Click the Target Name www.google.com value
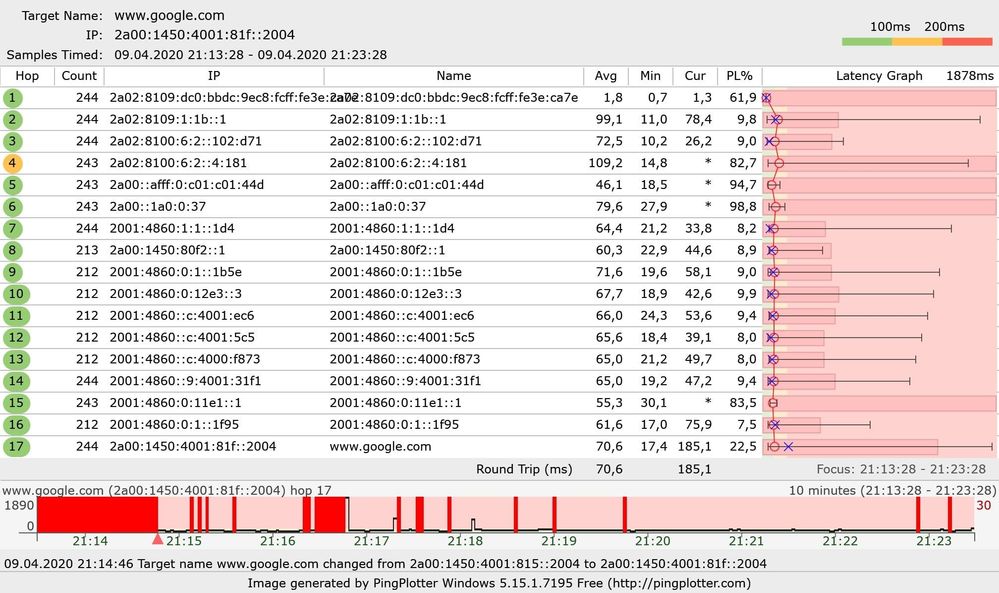The image size is (999, 593). tap(169, 15)
